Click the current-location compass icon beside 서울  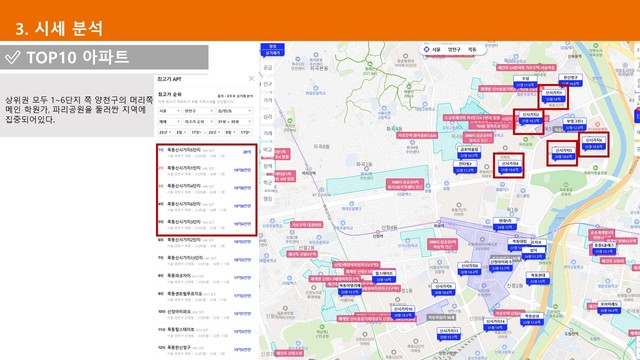[x=427, y=49]
